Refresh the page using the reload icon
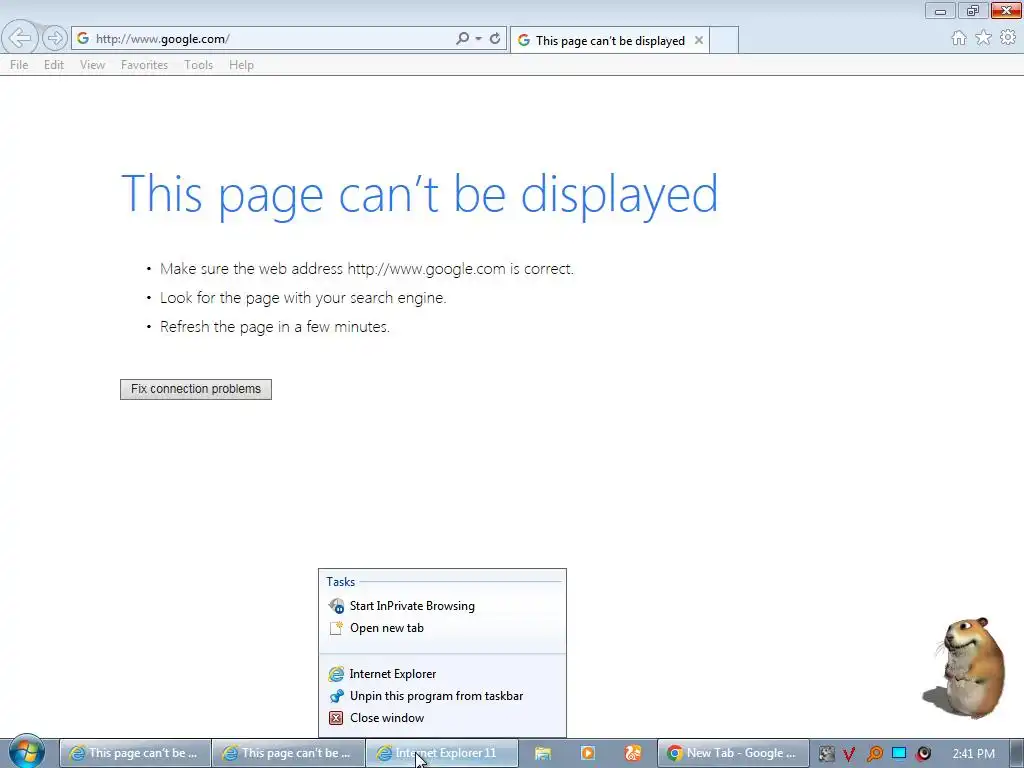 point(495,39)
